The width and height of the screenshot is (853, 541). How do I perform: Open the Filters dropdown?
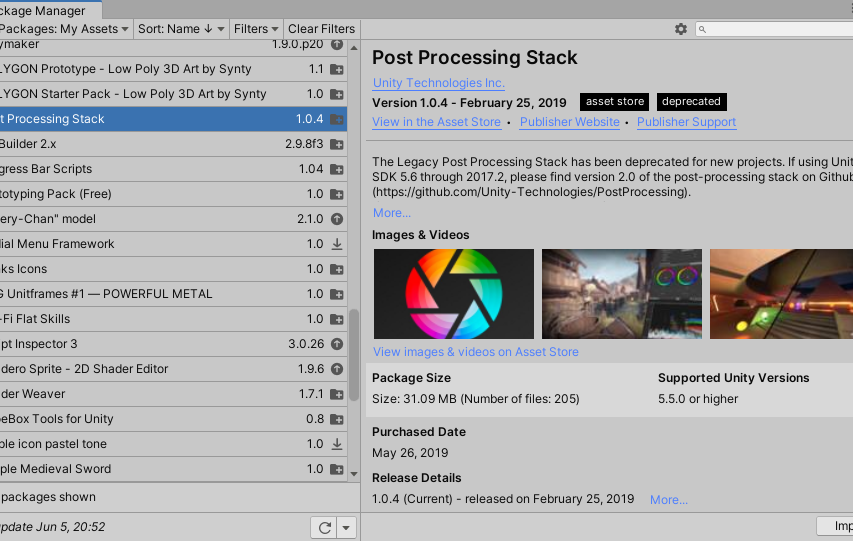pyautogui.click(x=256, y=29)
